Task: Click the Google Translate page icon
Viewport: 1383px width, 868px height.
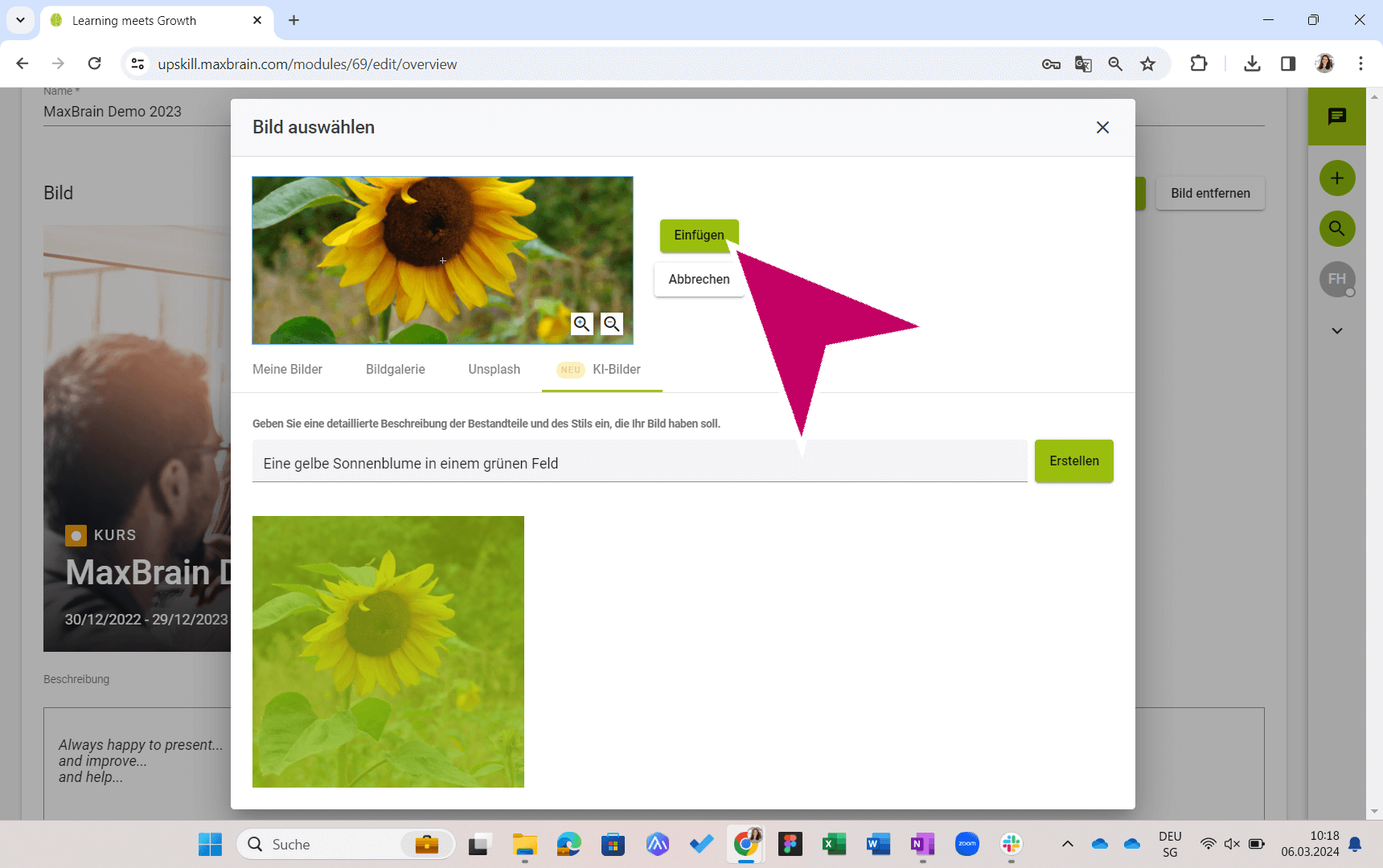Action: (x=1083, y=64)
